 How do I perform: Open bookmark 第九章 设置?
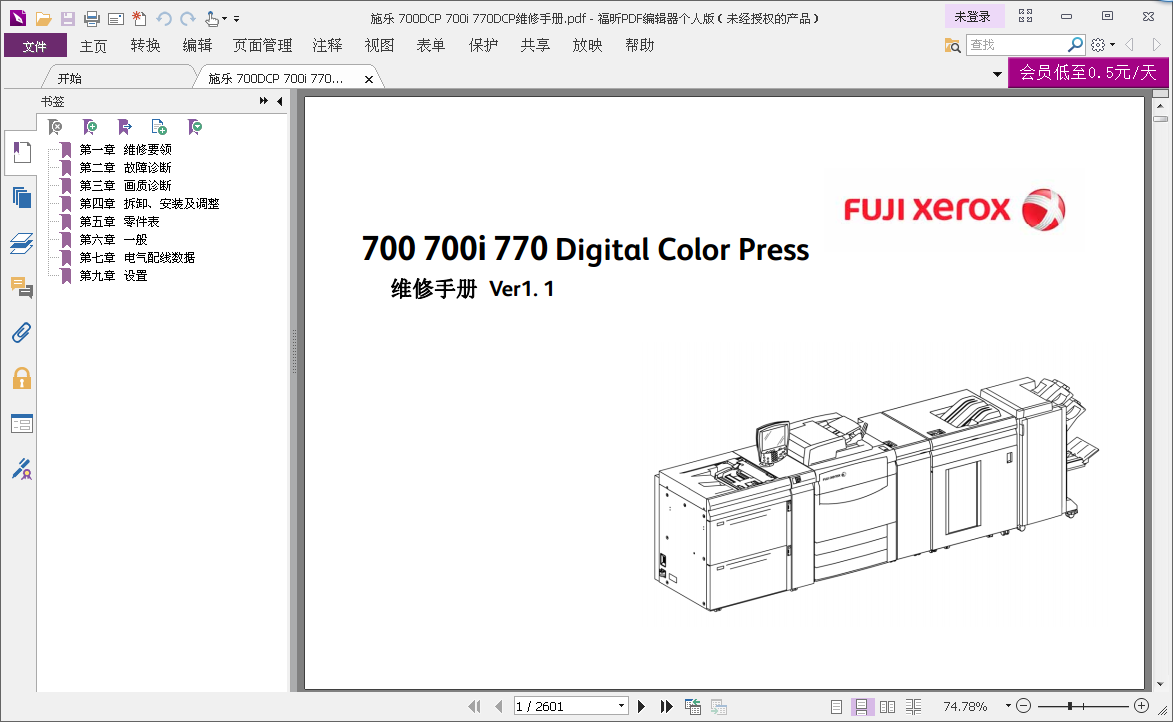113,275
